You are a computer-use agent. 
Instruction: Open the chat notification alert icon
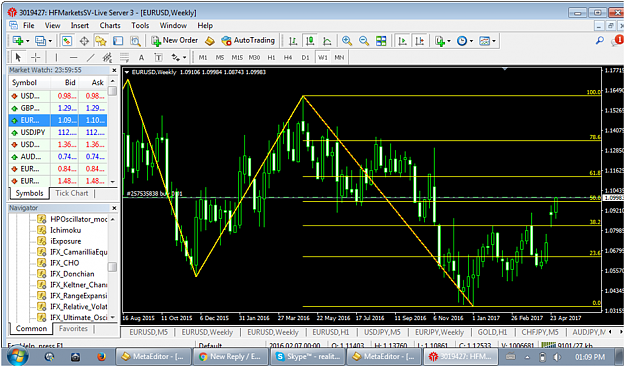(617, 40)
